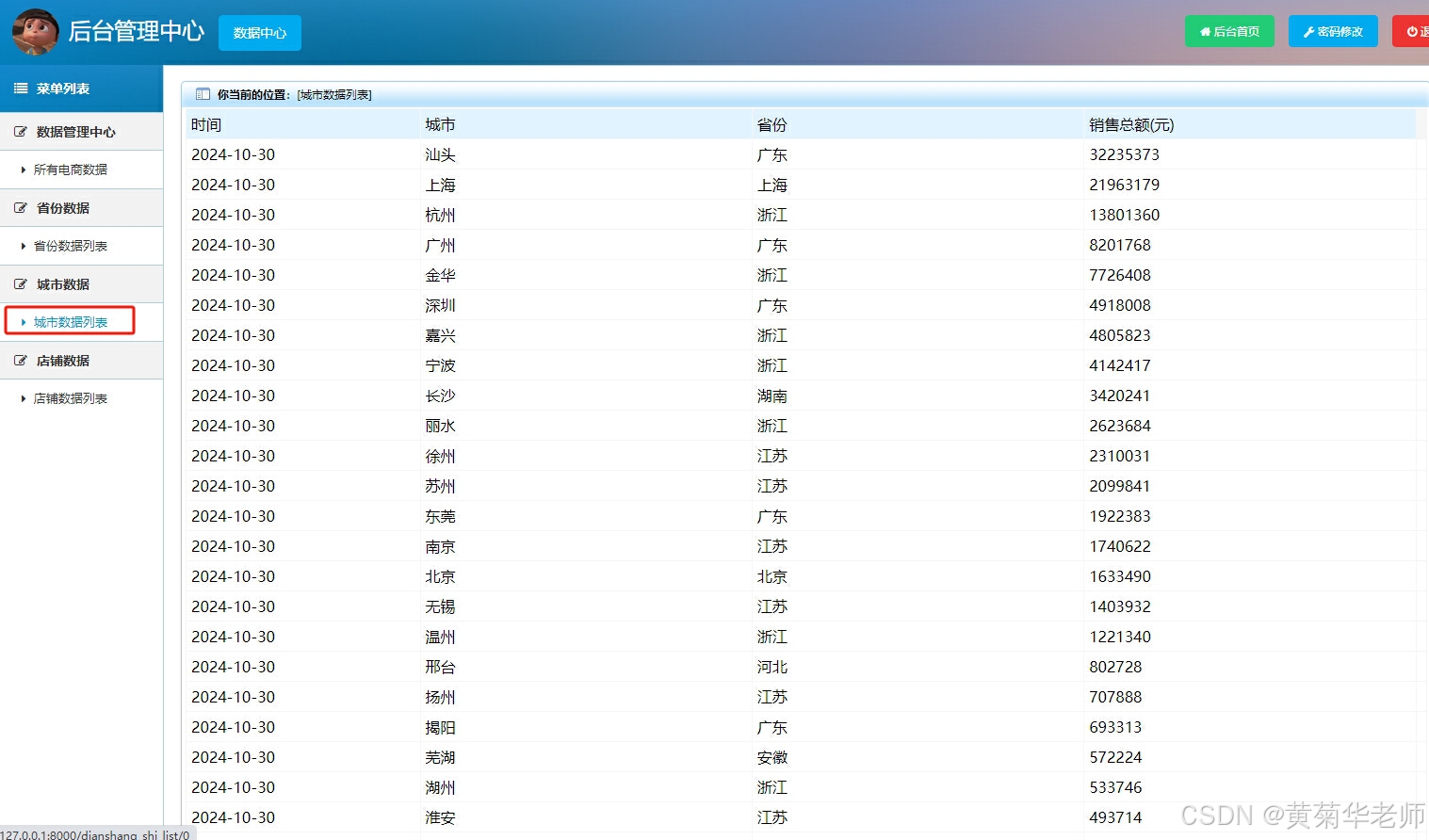1429x840 pixels.
Task: Click the 省份 column header
Action: point(772,124)
